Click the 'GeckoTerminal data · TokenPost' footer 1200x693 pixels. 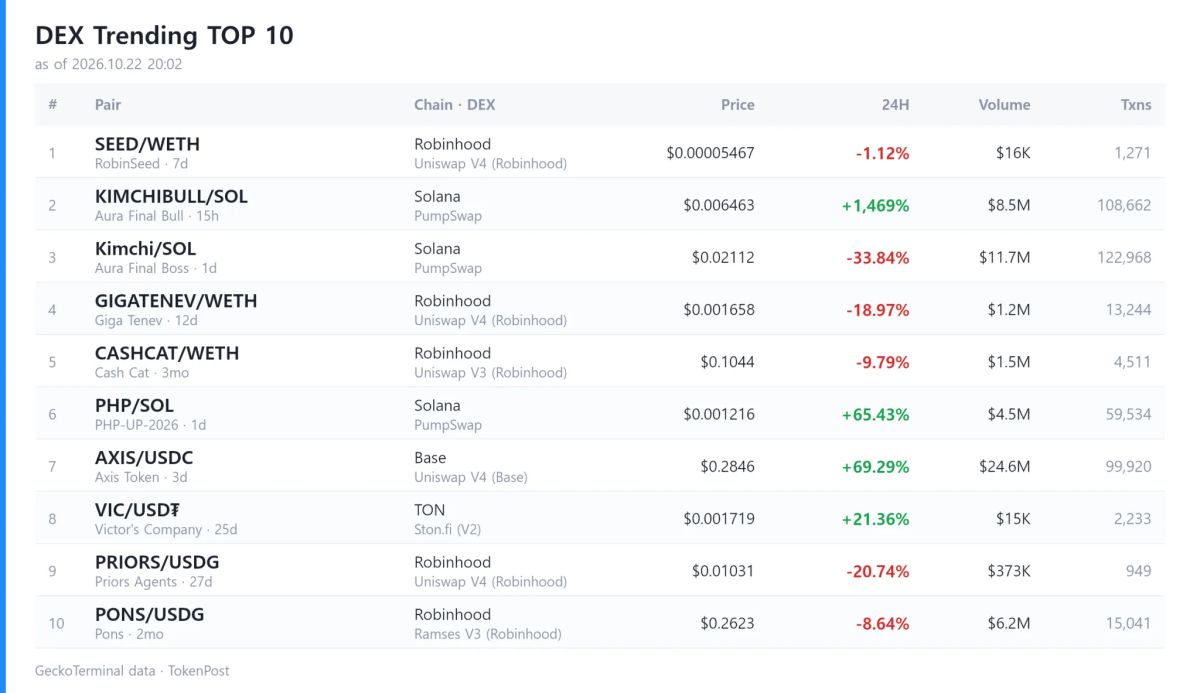click(132, 670)
